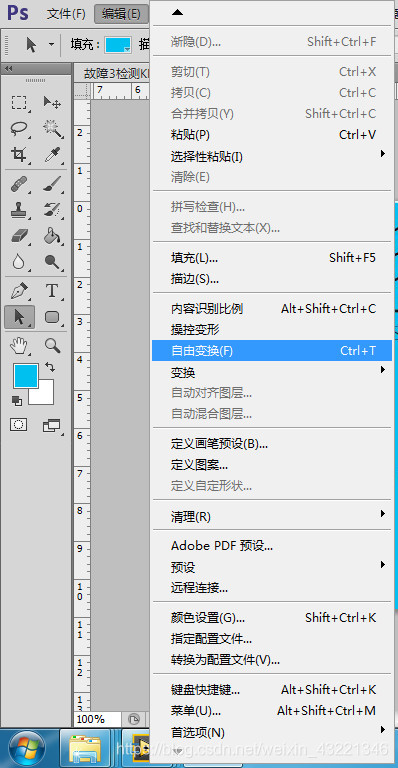Click the Photoshop Ps logo
The width and height of the screenshot is (398, 768).
click(18, 13)
